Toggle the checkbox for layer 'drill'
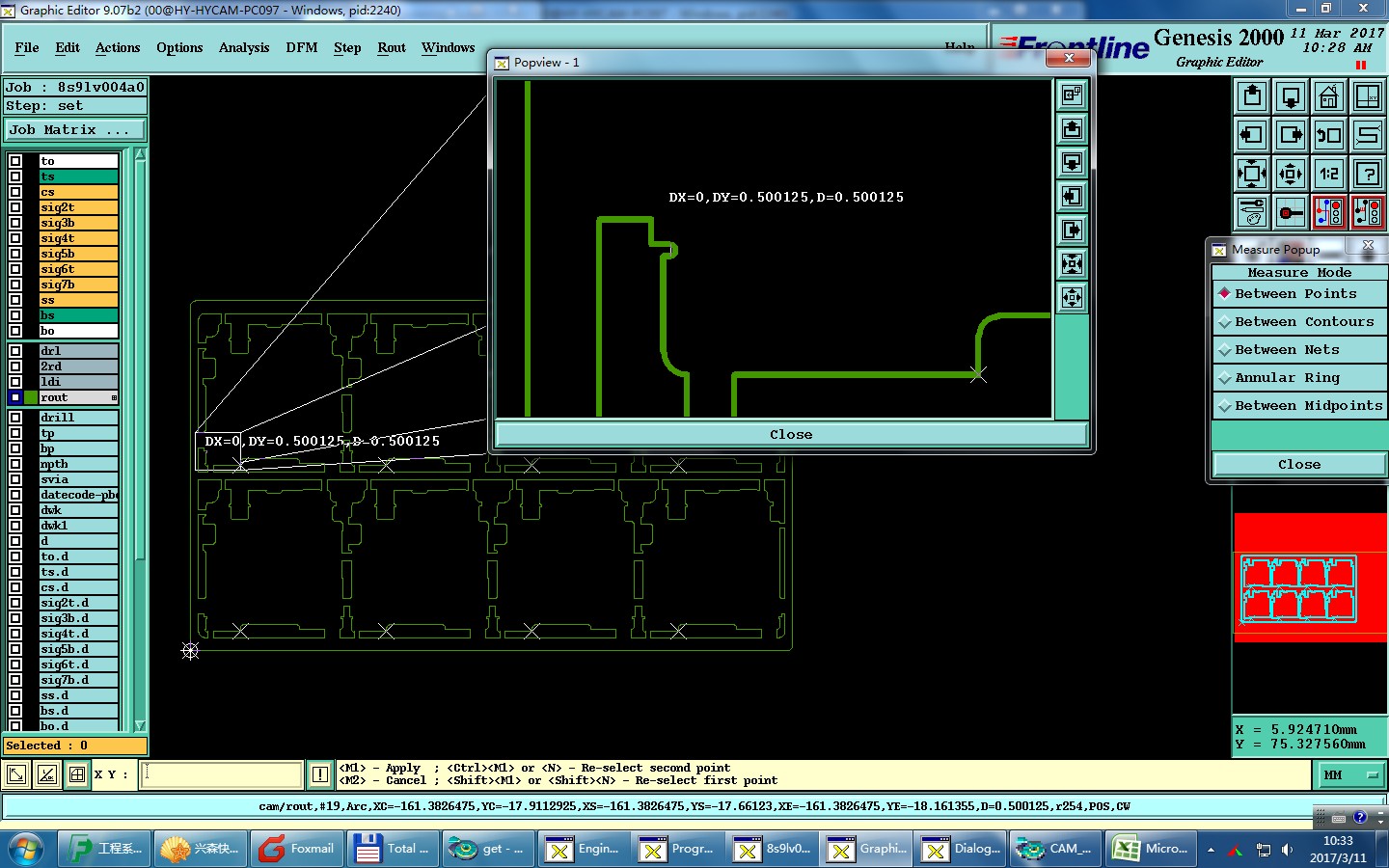 [x=15, y=418]
